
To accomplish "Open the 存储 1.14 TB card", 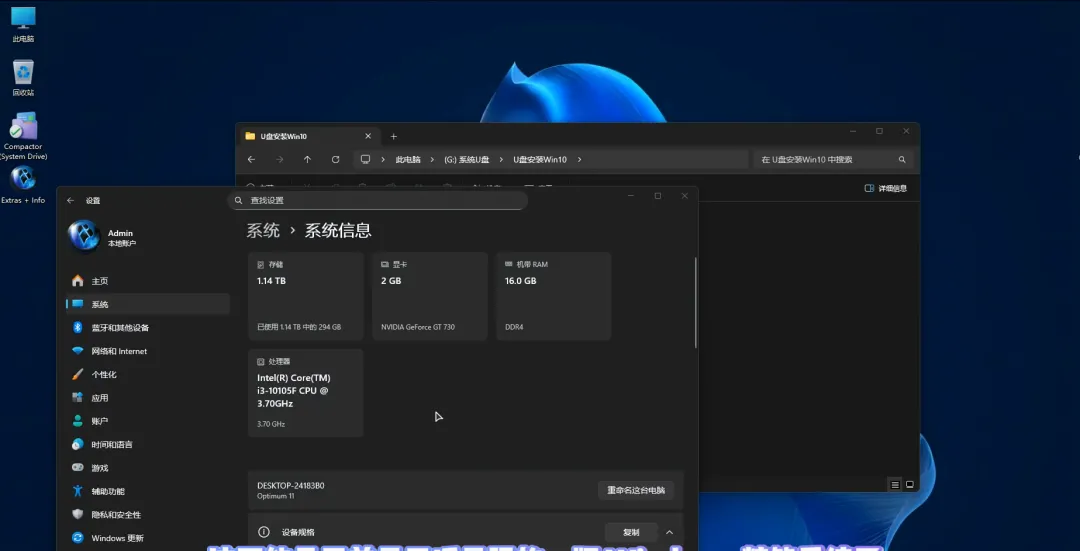I will [306, 296].
